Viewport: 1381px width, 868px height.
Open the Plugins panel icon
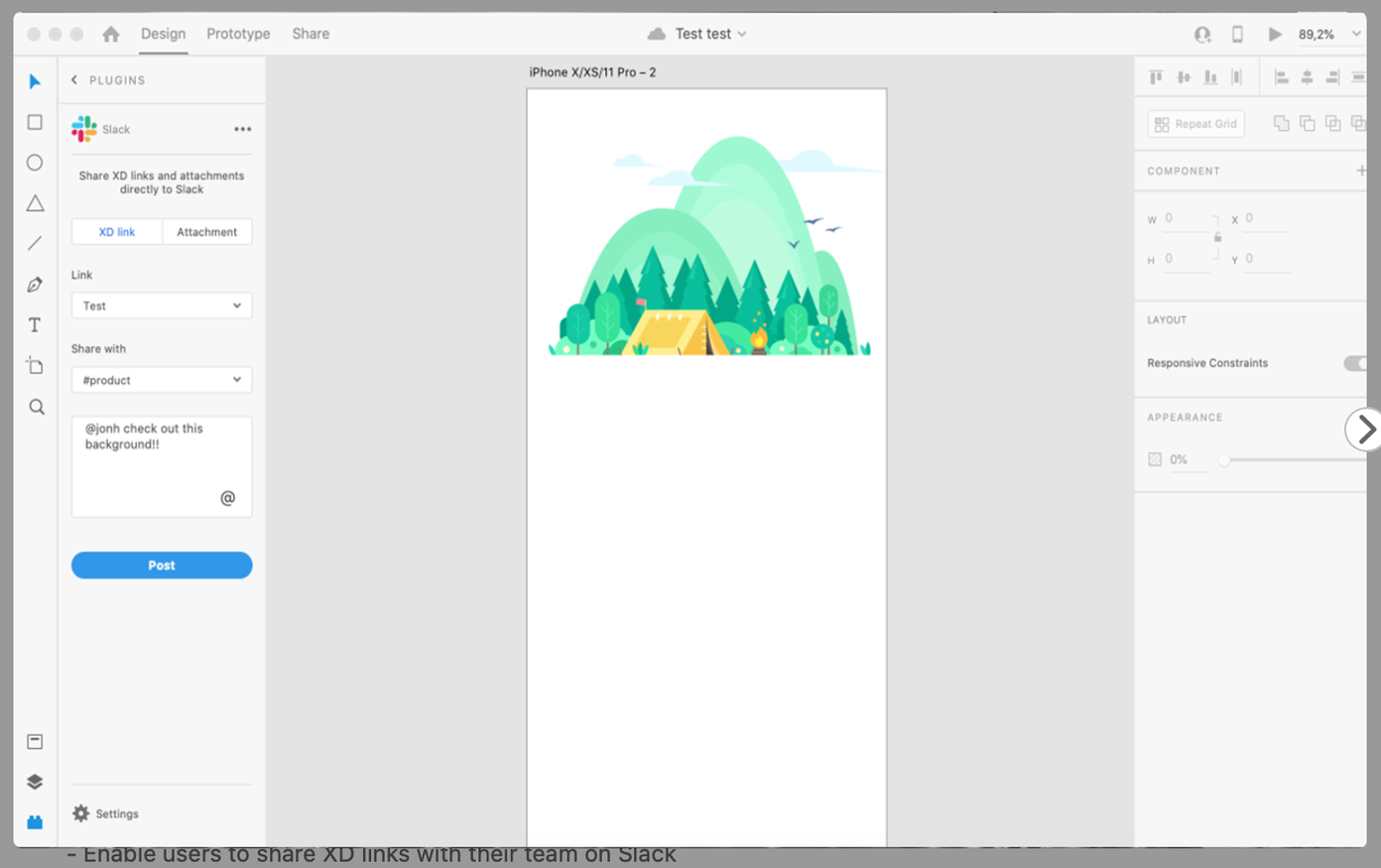(x=35, y=822)
